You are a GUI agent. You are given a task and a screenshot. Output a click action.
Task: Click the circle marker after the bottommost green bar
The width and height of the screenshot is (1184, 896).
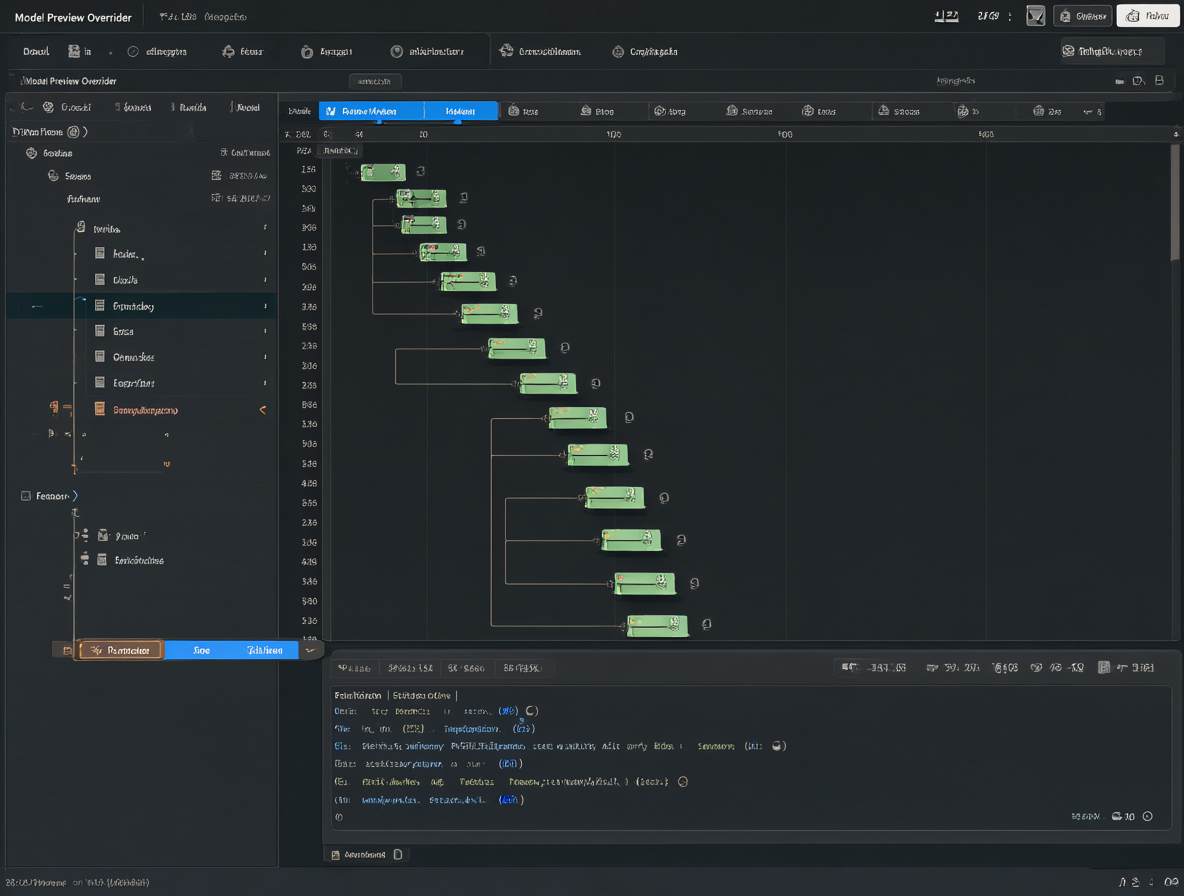706,624
